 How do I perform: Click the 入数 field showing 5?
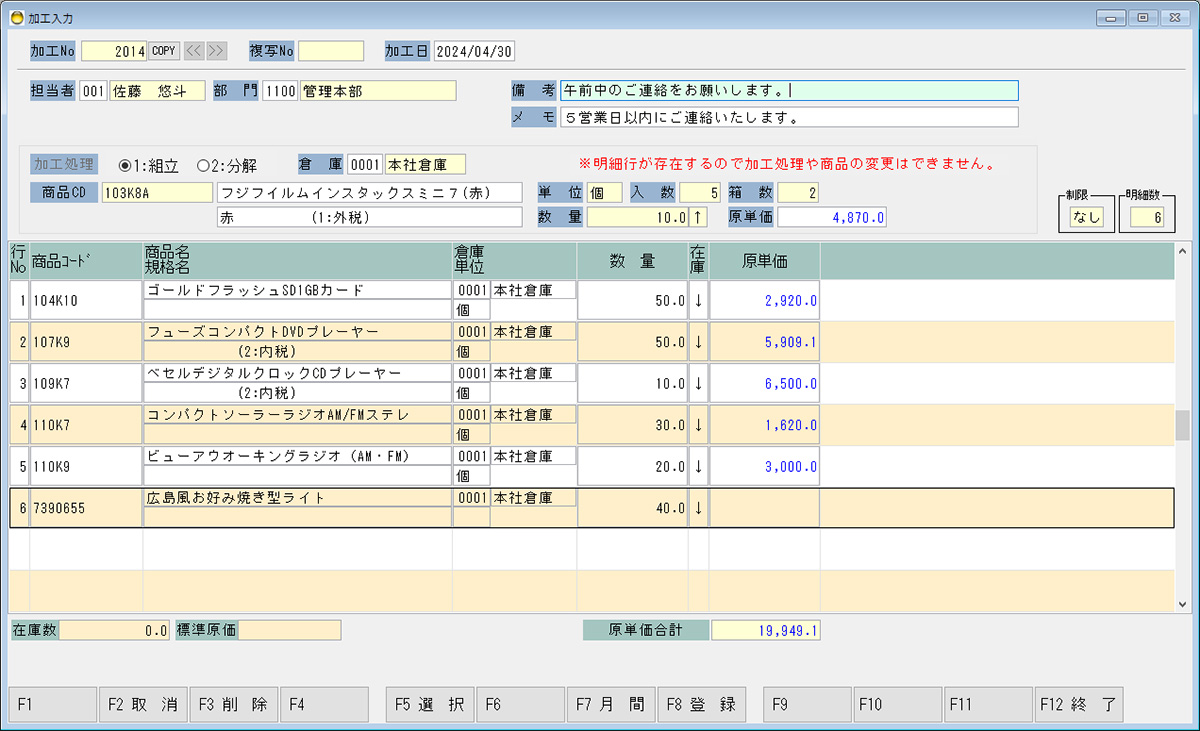[700, 192]
